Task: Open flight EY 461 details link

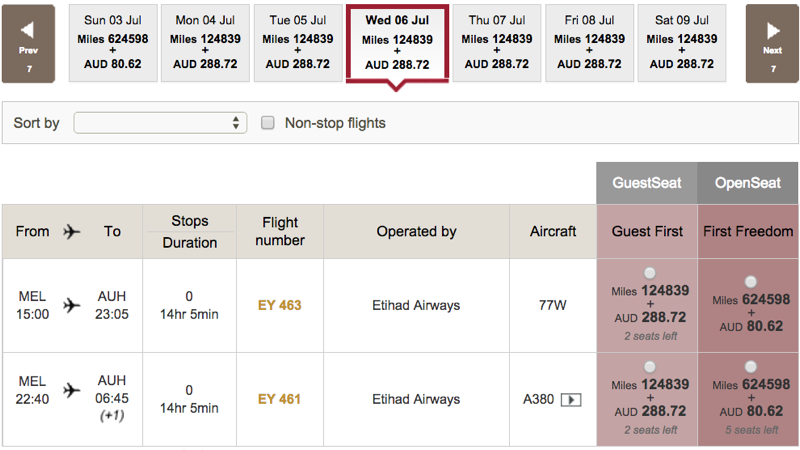Action: pos(280,399)
